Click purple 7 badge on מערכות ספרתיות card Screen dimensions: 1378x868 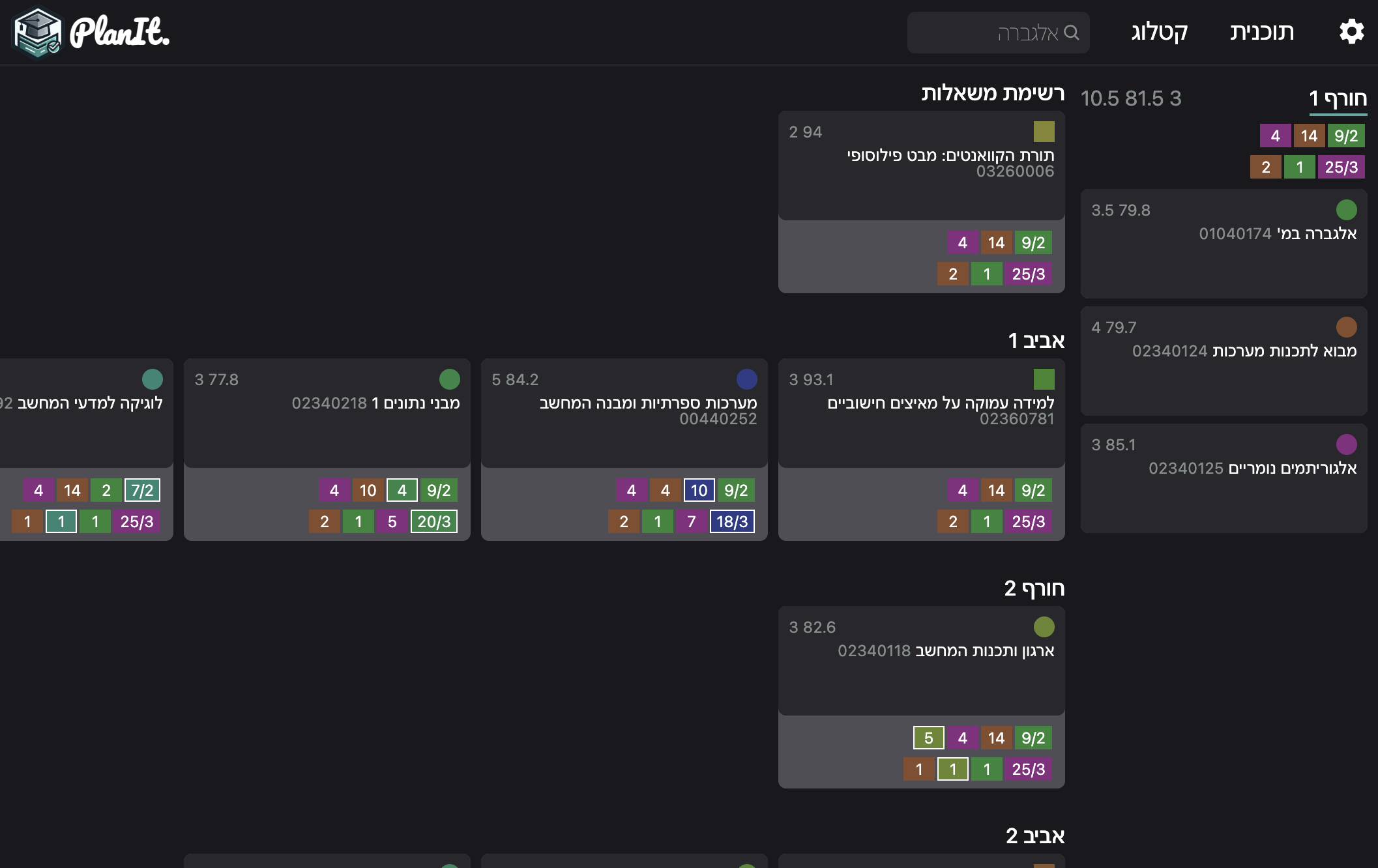coord(692,521)
